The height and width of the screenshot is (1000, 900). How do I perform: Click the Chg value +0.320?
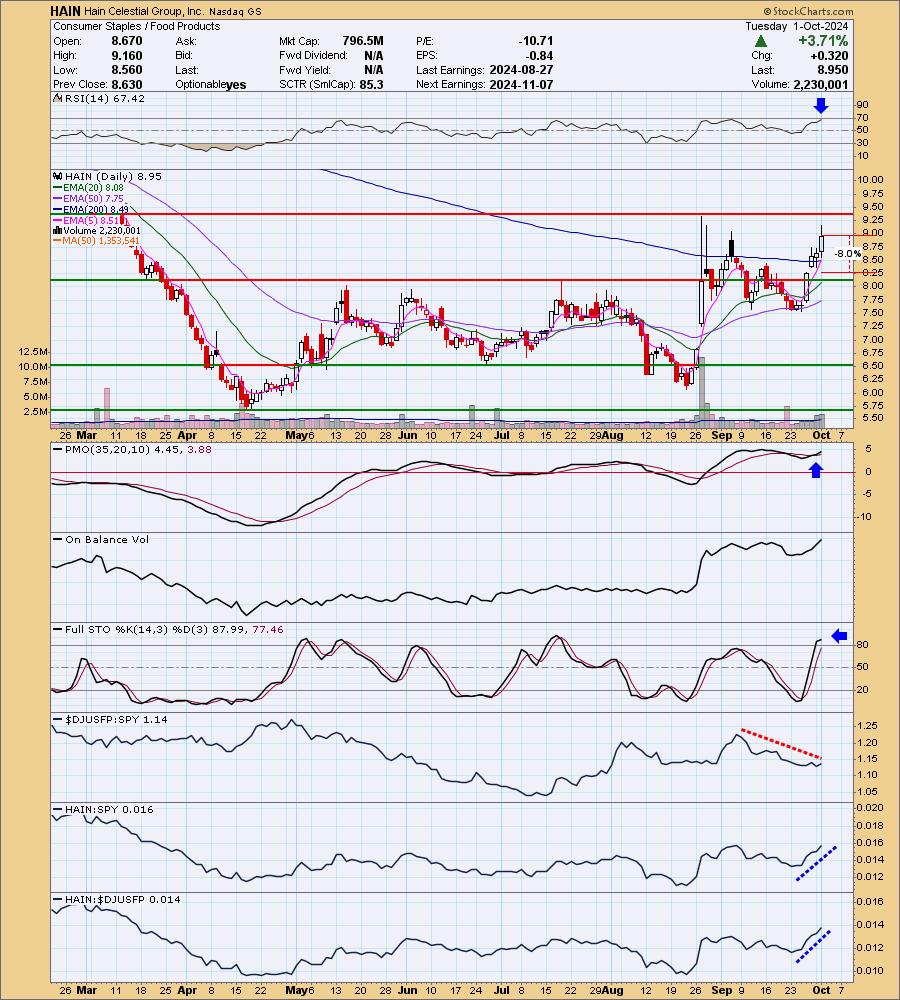829,55
